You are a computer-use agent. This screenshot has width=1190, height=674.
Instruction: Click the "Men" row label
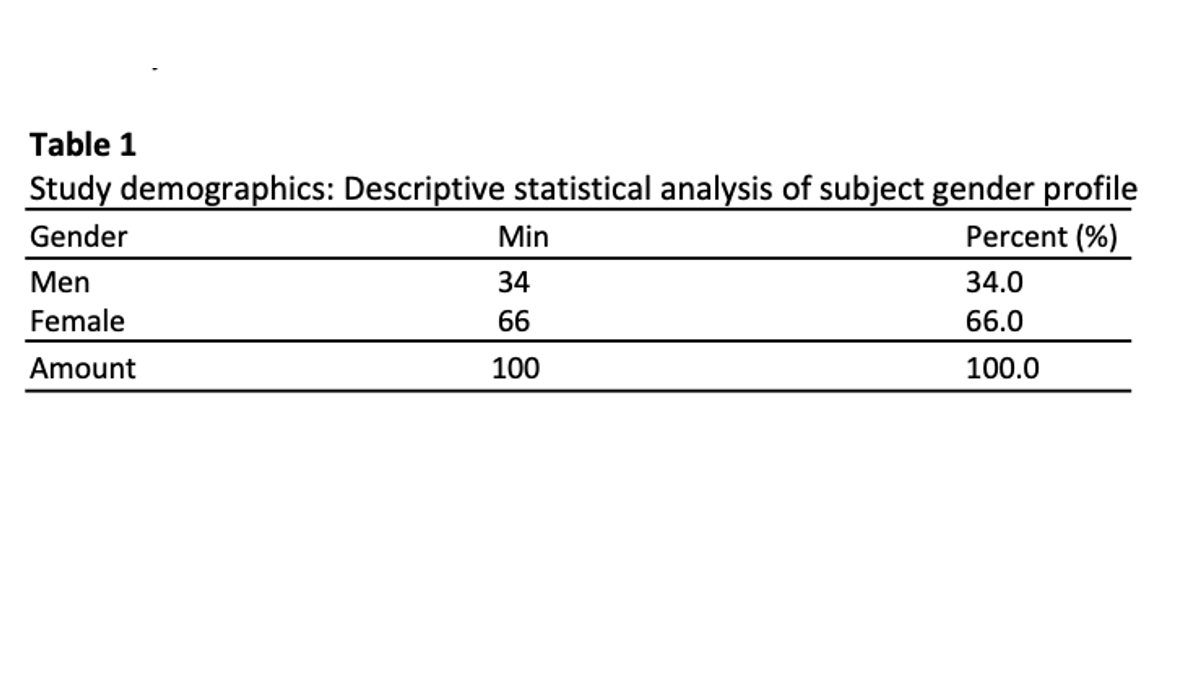click(x=60, y=283)
